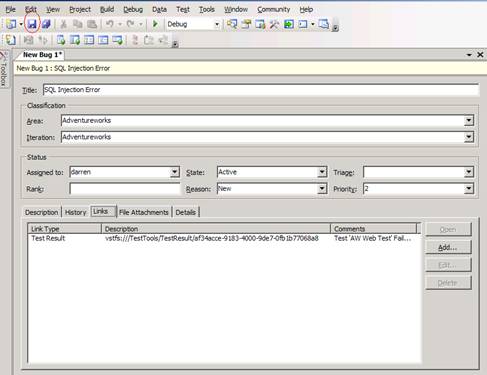Click into the Rank input field
The height and width of the screenshot is (375, 487).
click(x=125, y=189)
